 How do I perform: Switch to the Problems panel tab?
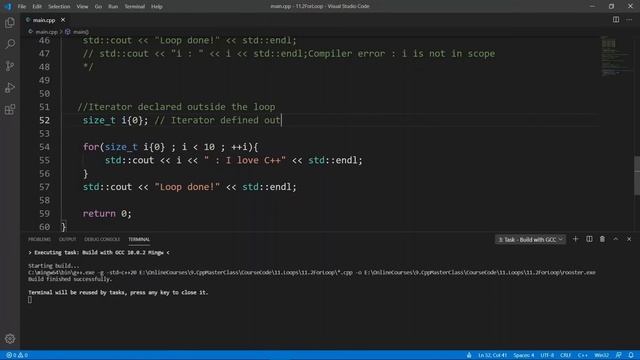[40, 239]
